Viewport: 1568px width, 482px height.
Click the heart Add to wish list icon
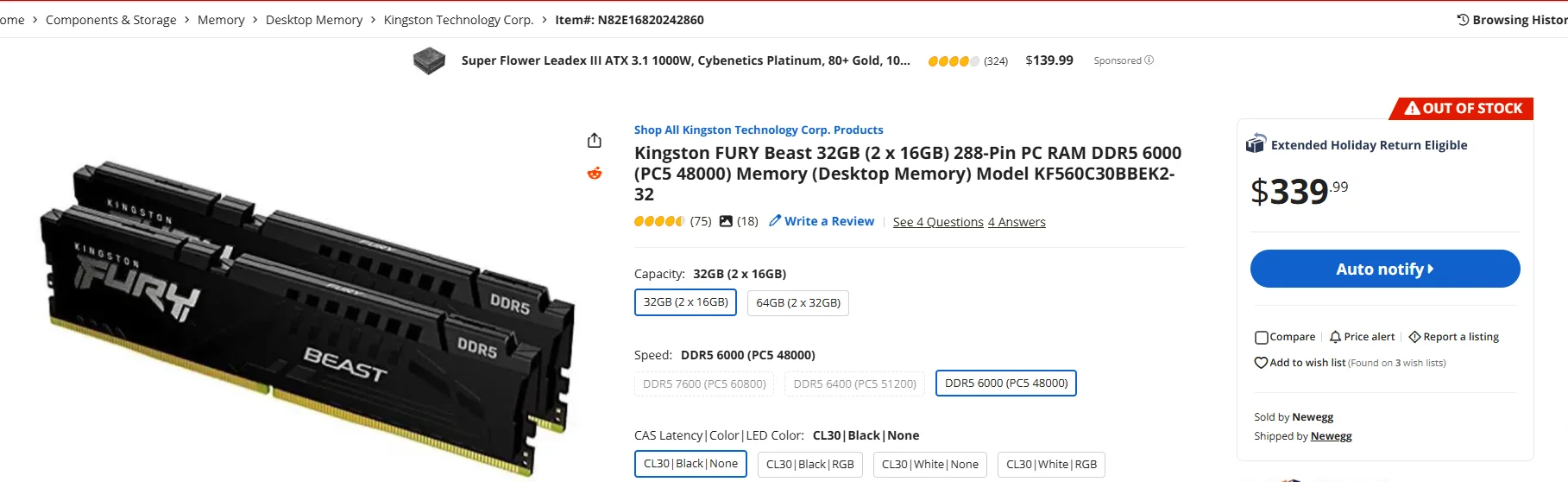[1261, 363]
